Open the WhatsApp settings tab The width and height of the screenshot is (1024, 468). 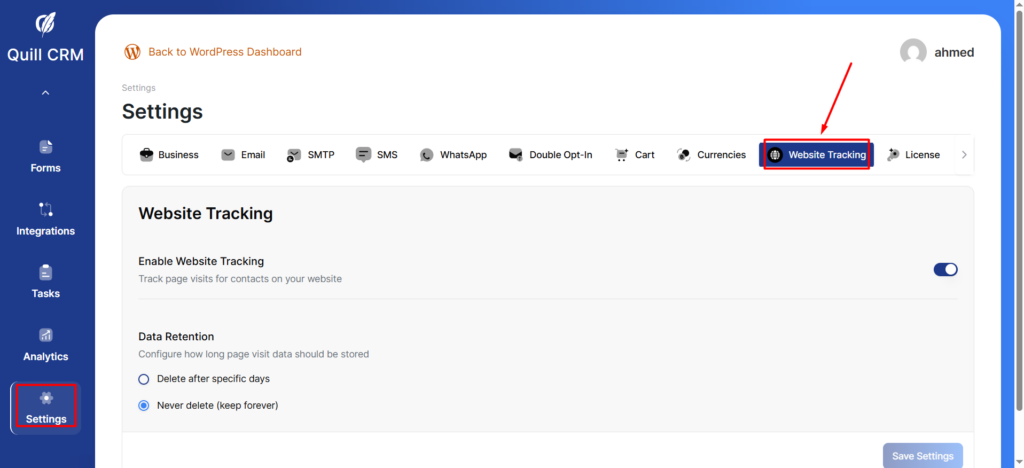tap(453, 155)
